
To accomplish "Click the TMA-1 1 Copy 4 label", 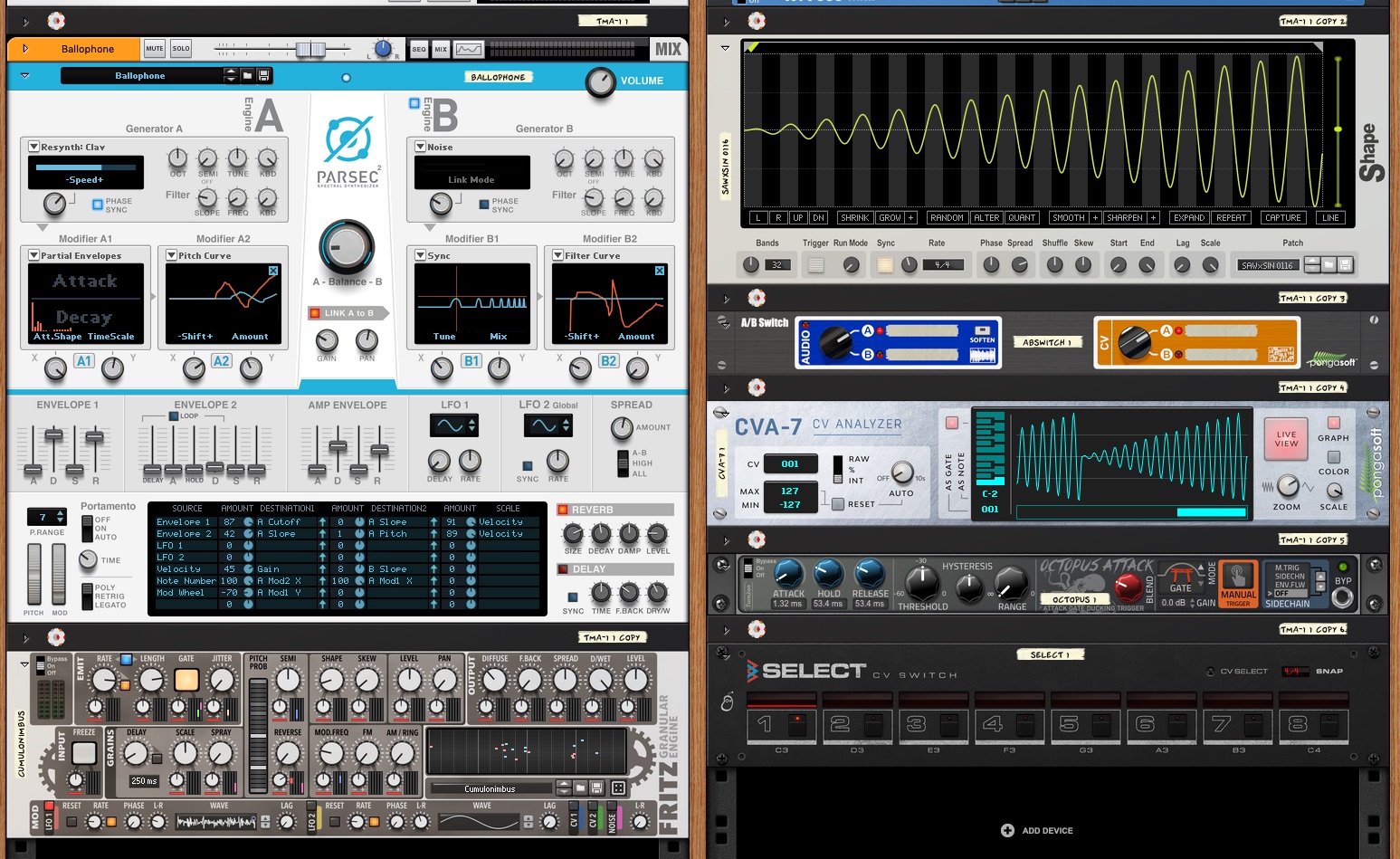I will tap(1312, 387).
